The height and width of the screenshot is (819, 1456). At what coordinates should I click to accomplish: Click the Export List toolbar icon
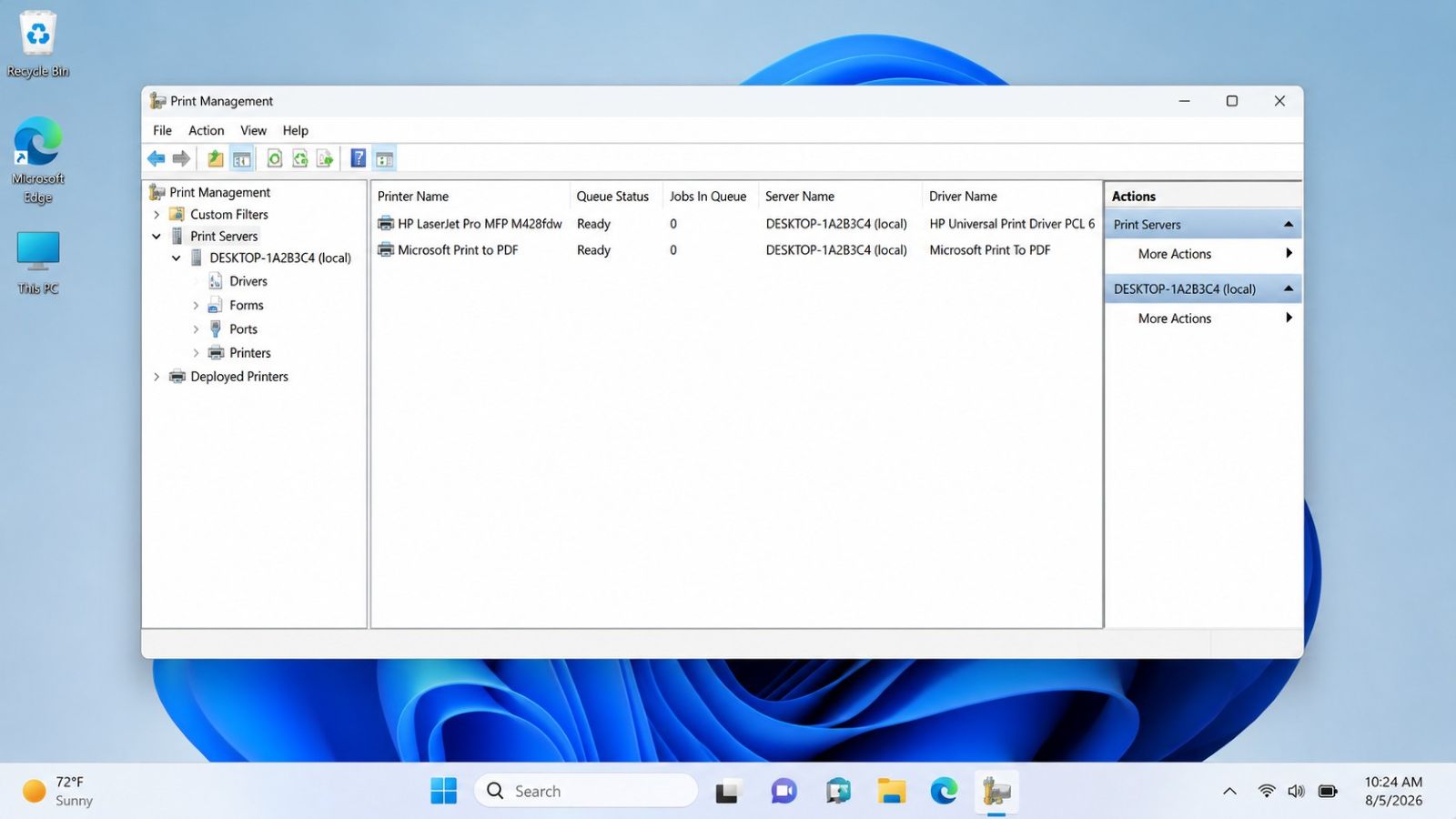click(325, 158)
